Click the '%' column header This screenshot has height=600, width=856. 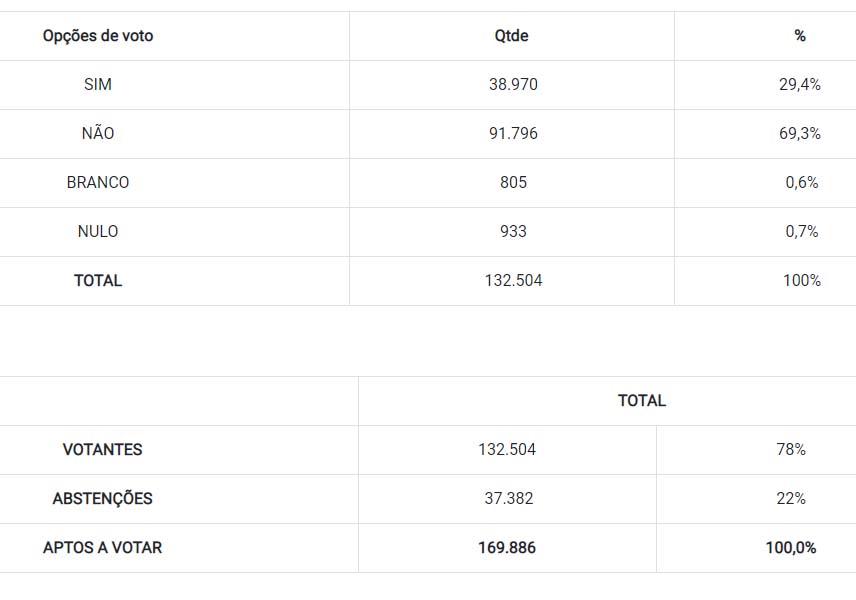point(800,36)
